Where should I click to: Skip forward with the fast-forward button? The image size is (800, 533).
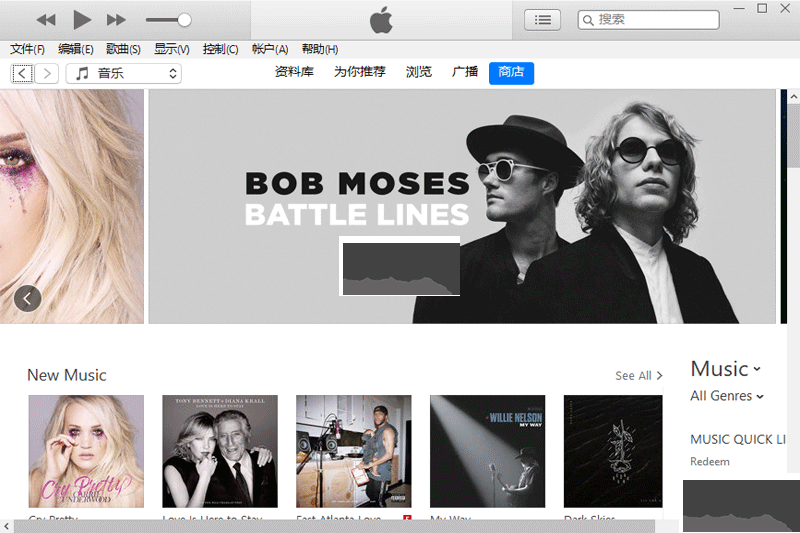pos(116,20)
